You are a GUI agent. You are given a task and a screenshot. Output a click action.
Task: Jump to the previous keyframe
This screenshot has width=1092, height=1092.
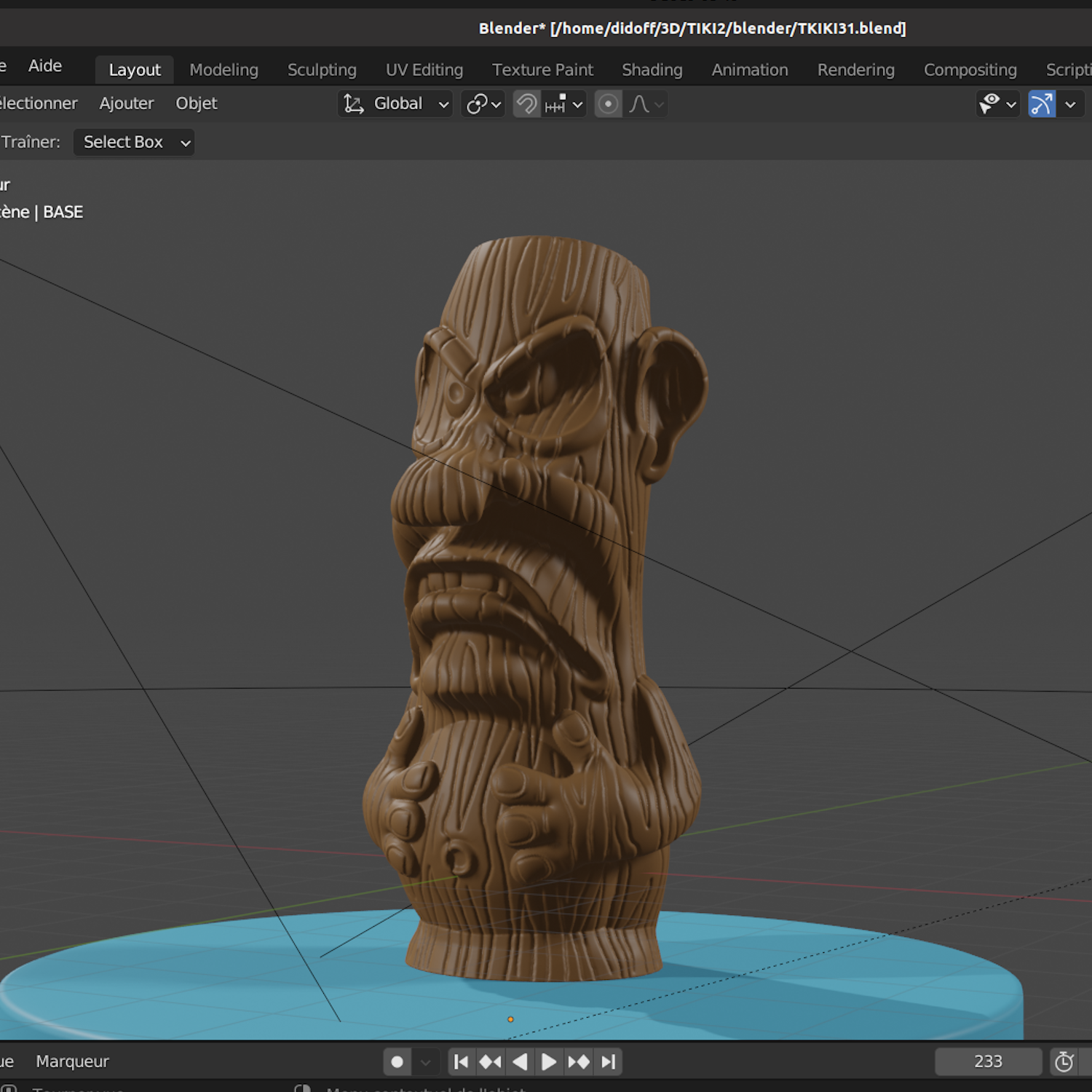point(490,1062)
